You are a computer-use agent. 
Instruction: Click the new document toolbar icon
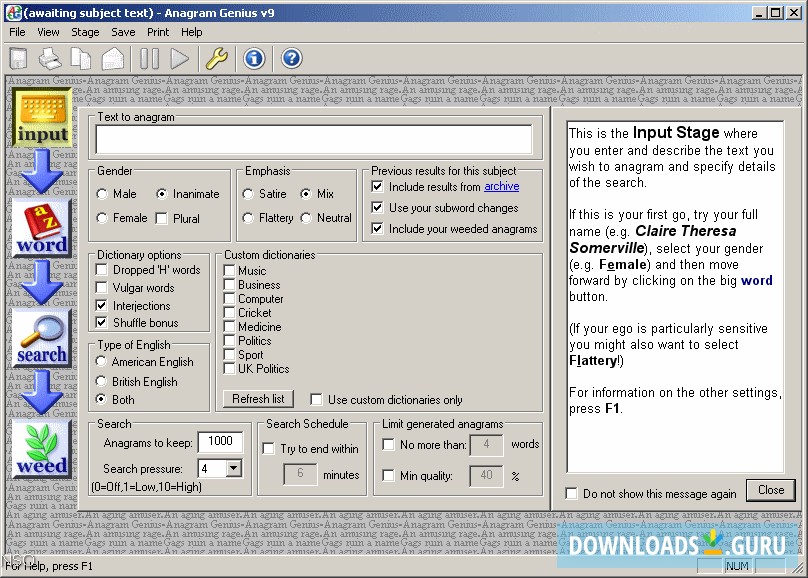19,58
